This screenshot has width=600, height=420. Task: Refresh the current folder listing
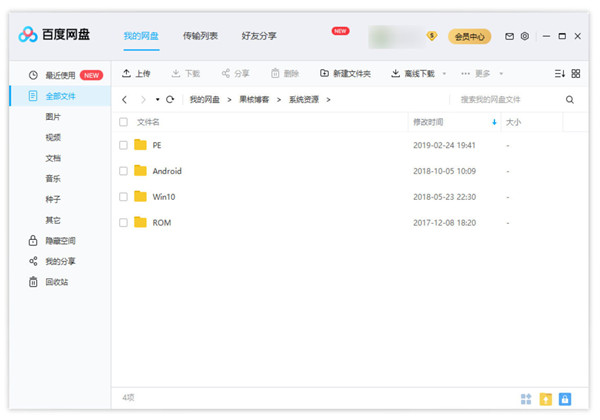(170, 100)
